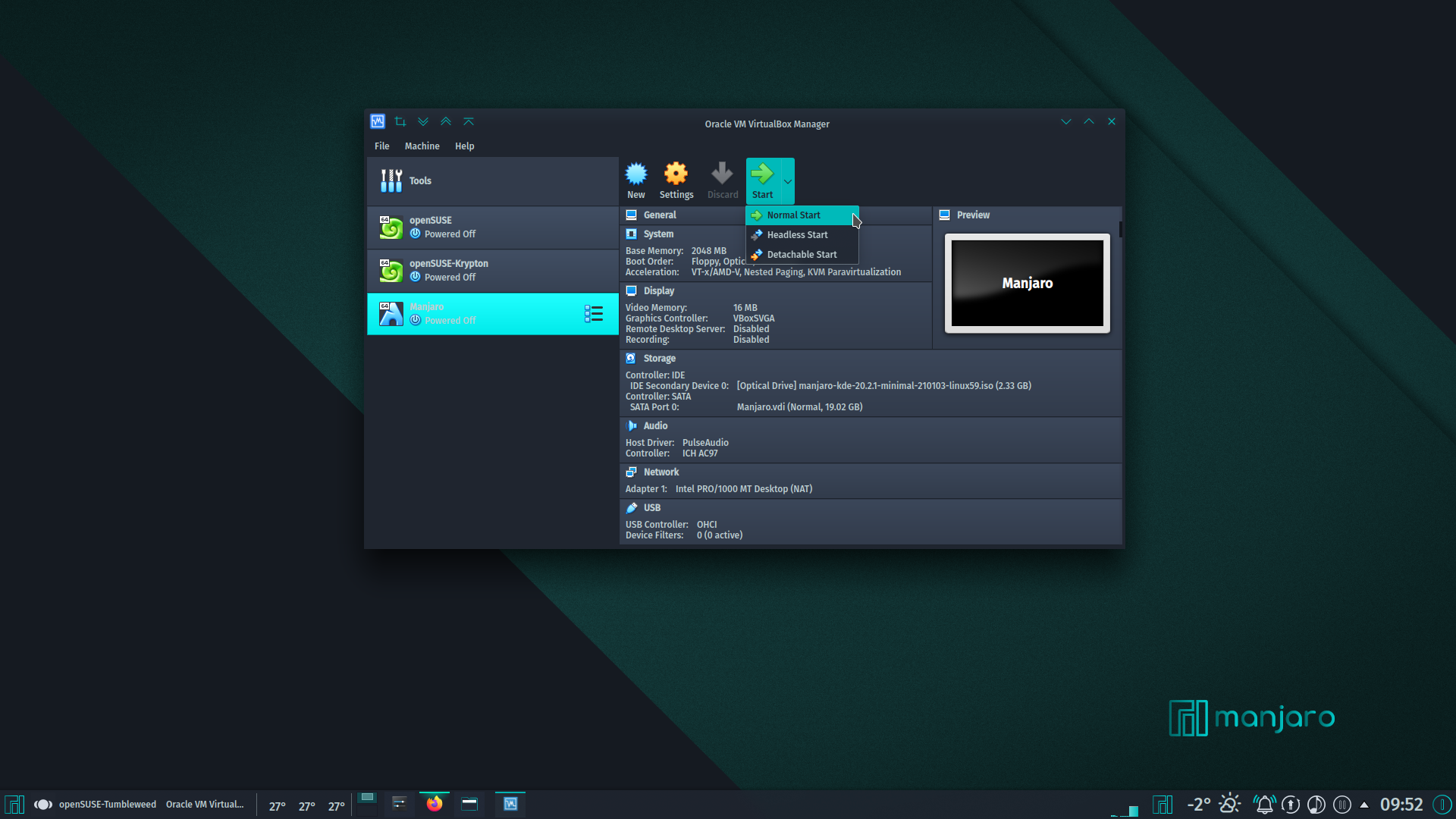Open the file manager icon in taskbar
This screenshot has width=1456, height=819.
pyautogui.click(x=469, y=804)
